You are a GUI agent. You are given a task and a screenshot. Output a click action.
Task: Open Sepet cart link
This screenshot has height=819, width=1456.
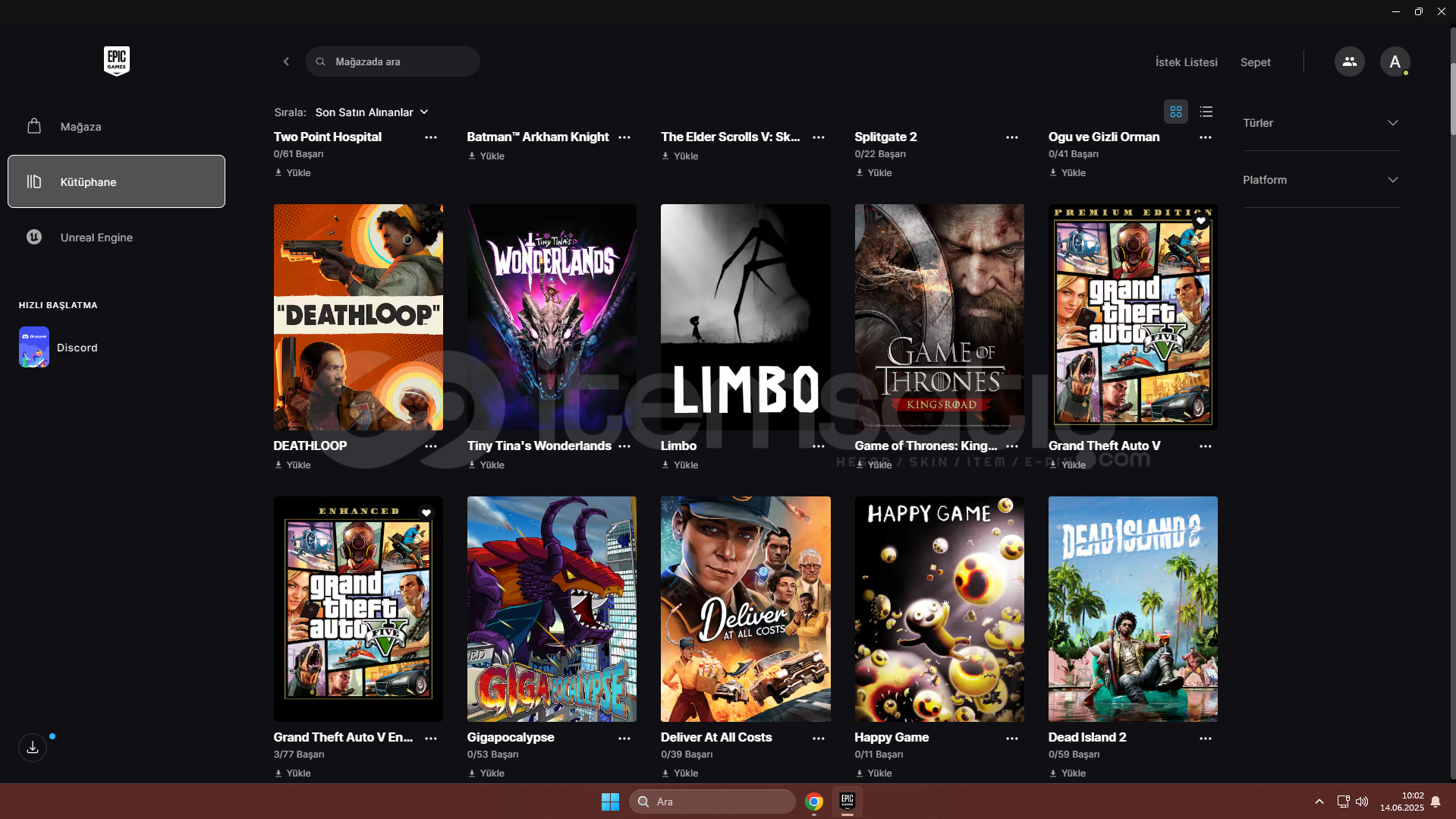pos(1255,62)
